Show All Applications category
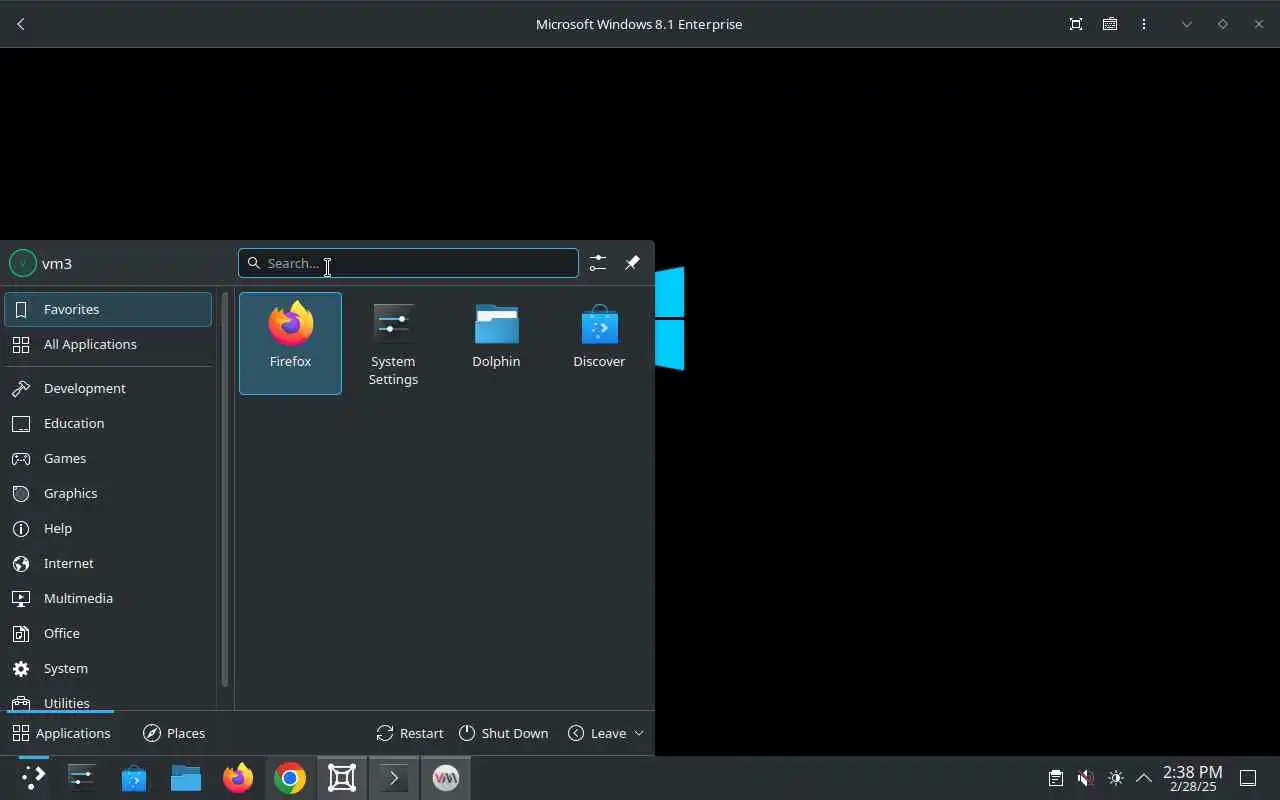1280x800 pixels. point(108,344)
